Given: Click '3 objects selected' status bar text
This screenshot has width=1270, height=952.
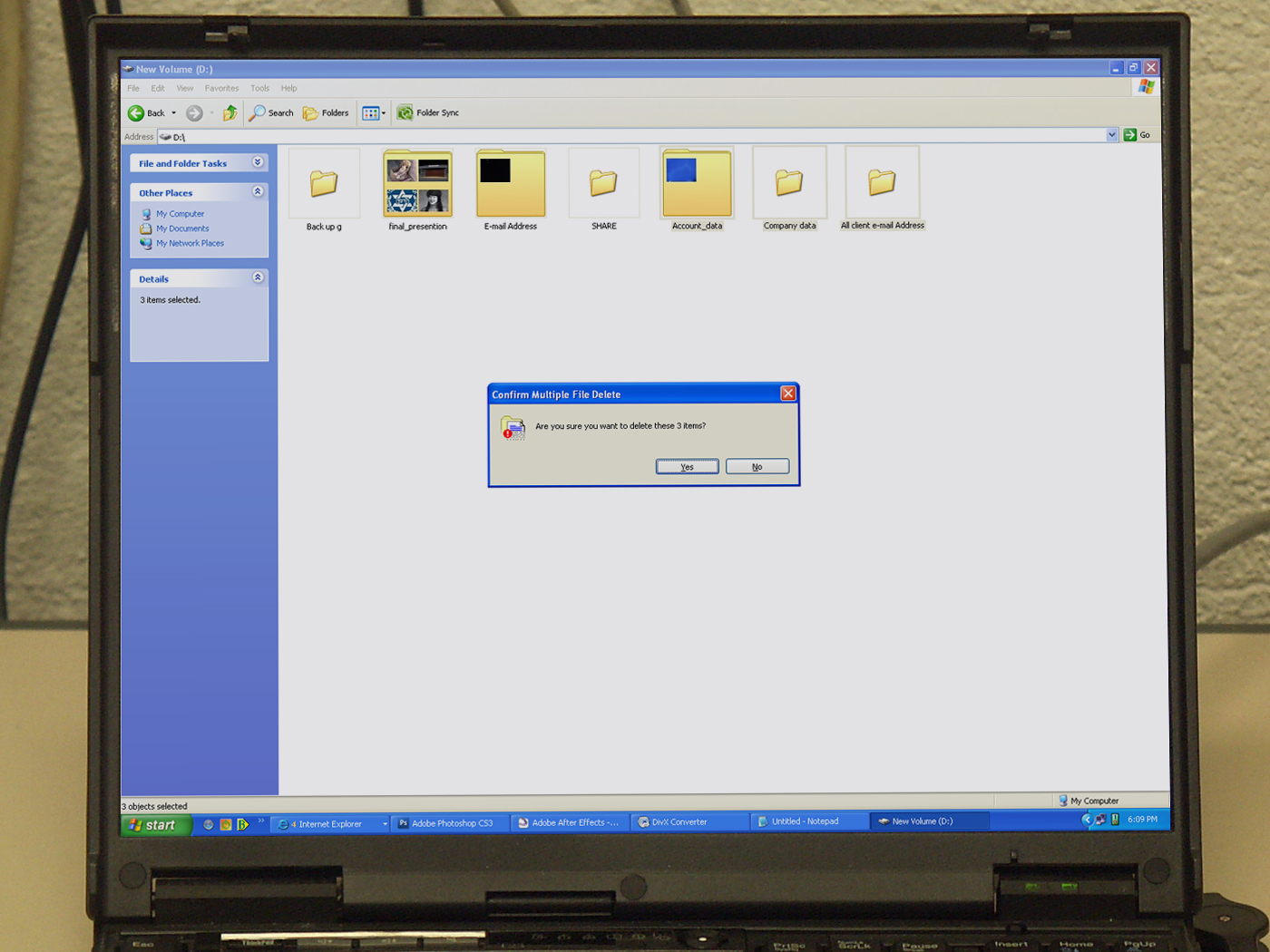Looking at the screenshot, I should (154, 806).
